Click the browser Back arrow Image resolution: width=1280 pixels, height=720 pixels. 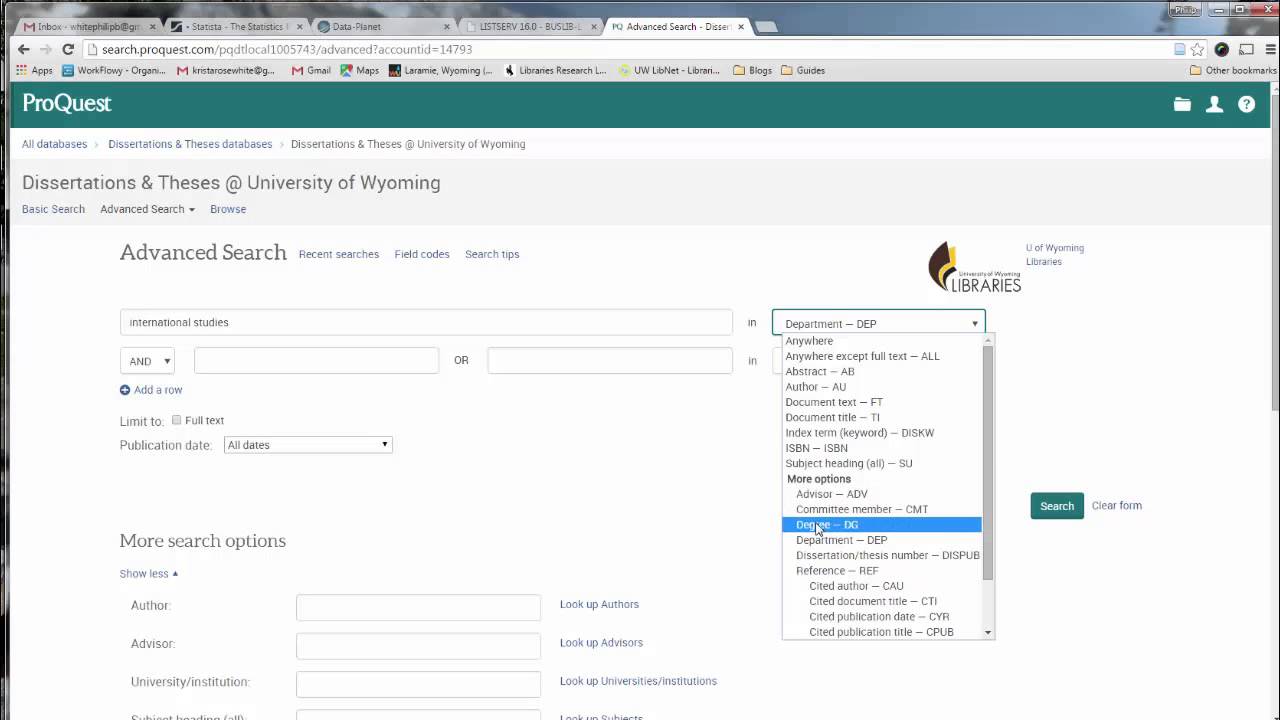[x=24, y=49]
